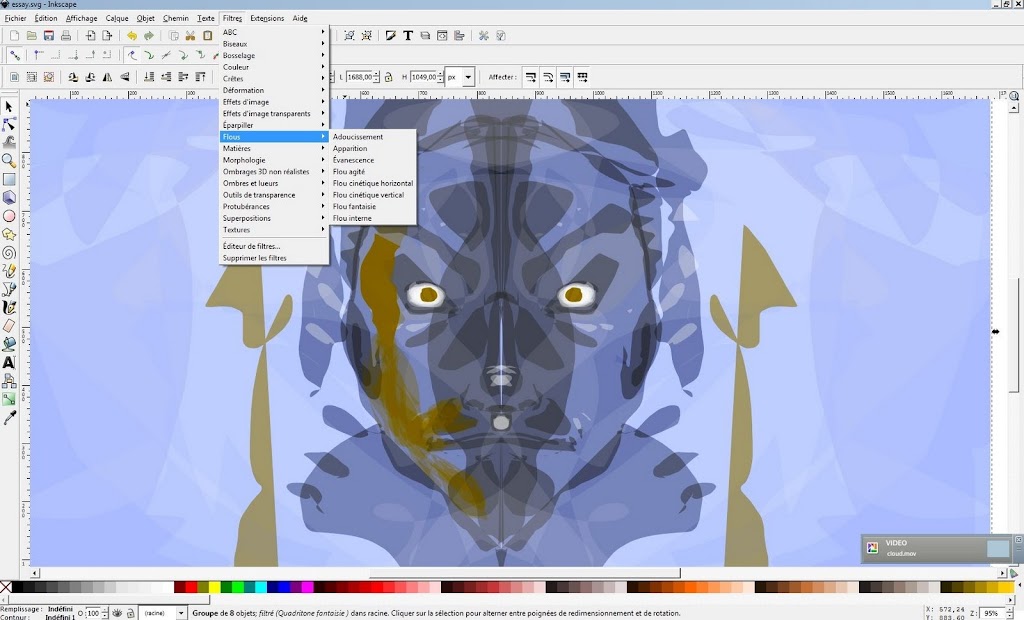Select the Tweak sculpting tool
The height and width of the screenshot is (620, 1024).
(x=9, y=142)
